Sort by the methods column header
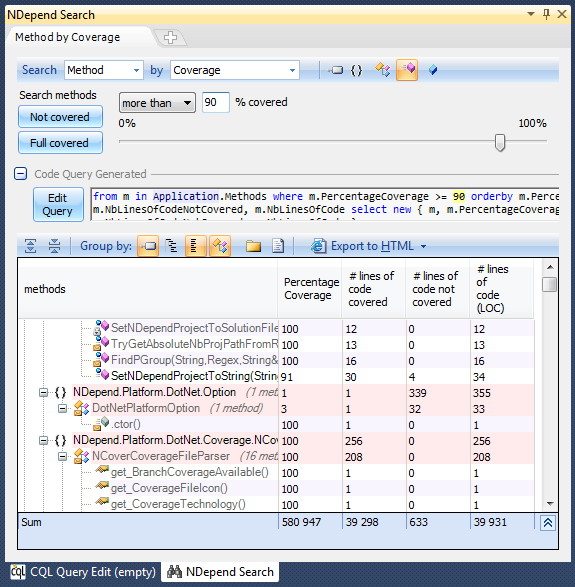The height and width of the screenshot is (587, 575). (x=148, y=289)
